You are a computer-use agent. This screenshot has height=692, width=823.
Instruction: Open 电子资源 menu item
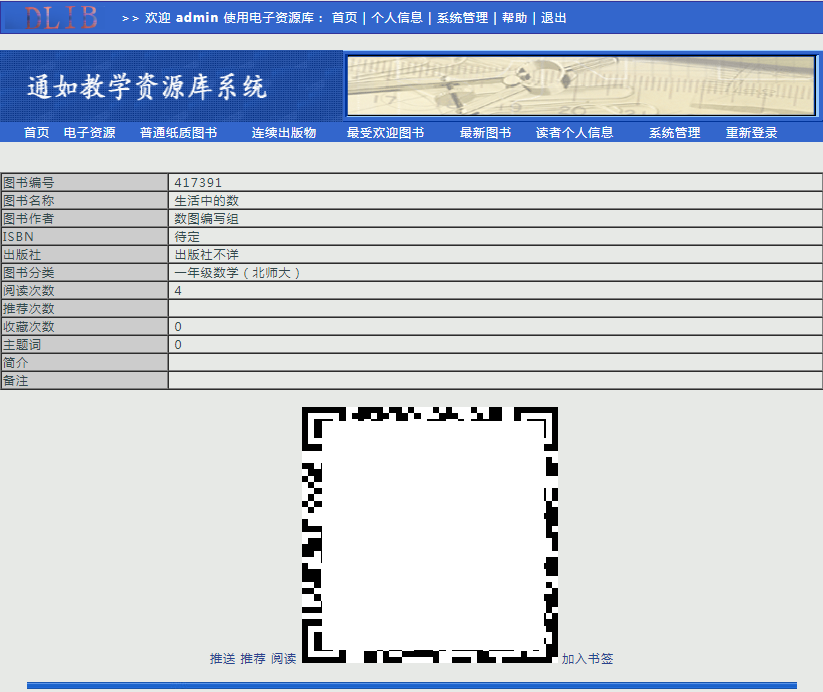click(89, 133)
